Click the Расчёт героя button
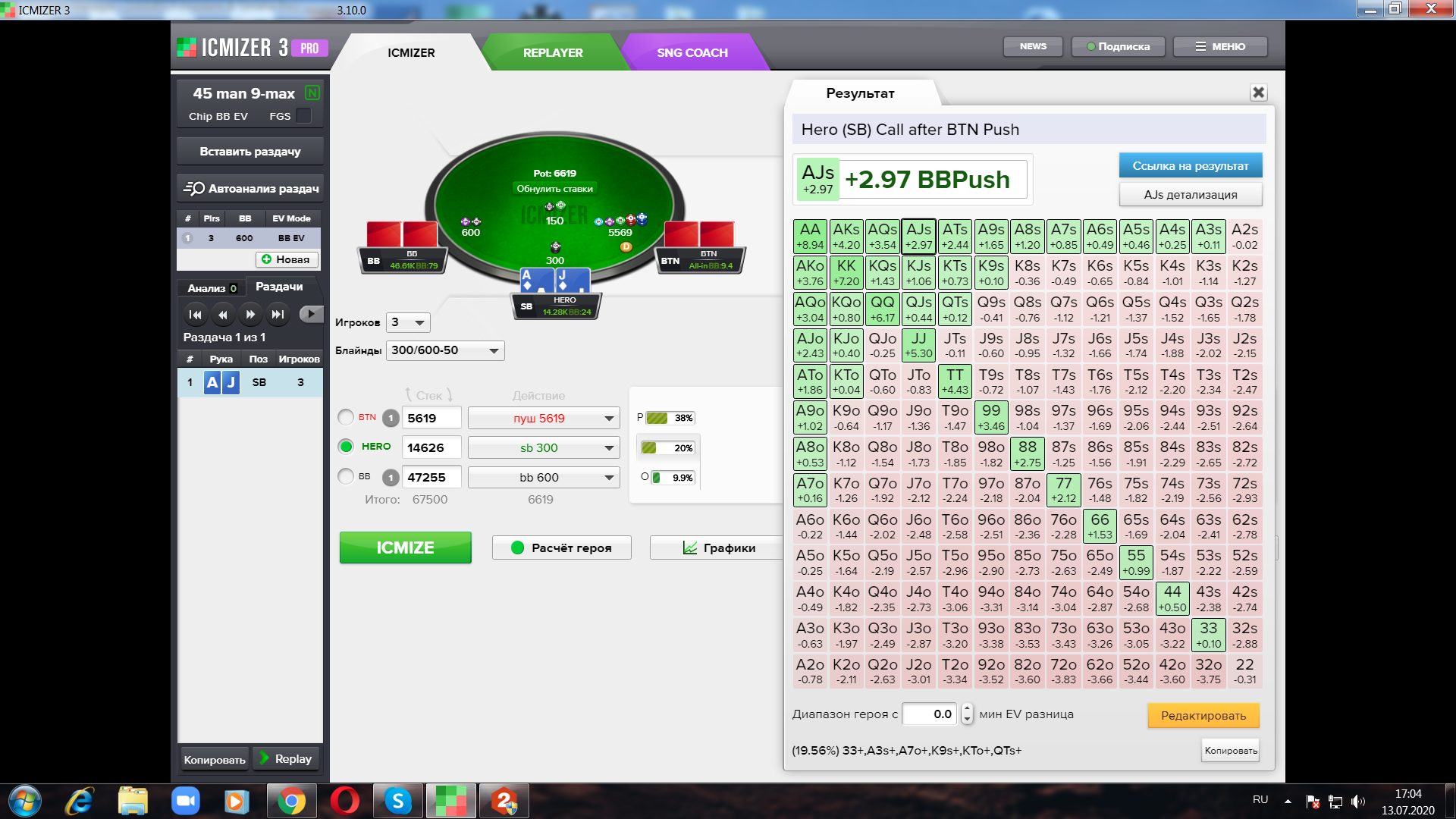This screenshot has width=1456, height=819. click(562, 548)
